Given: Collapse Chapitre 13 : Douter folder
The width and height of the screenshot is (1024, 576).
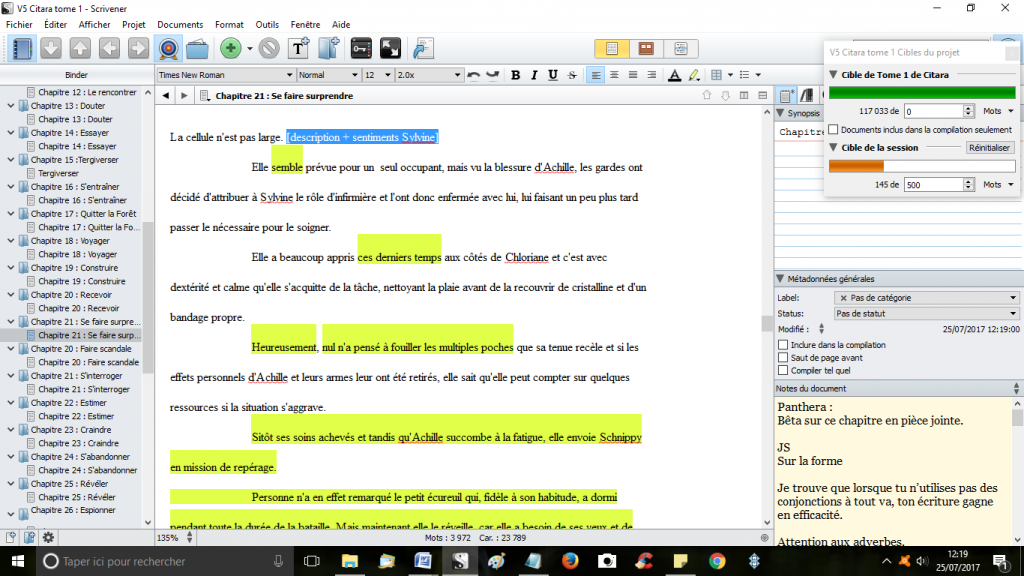Looking at the screenshot, I should [11, 106].
